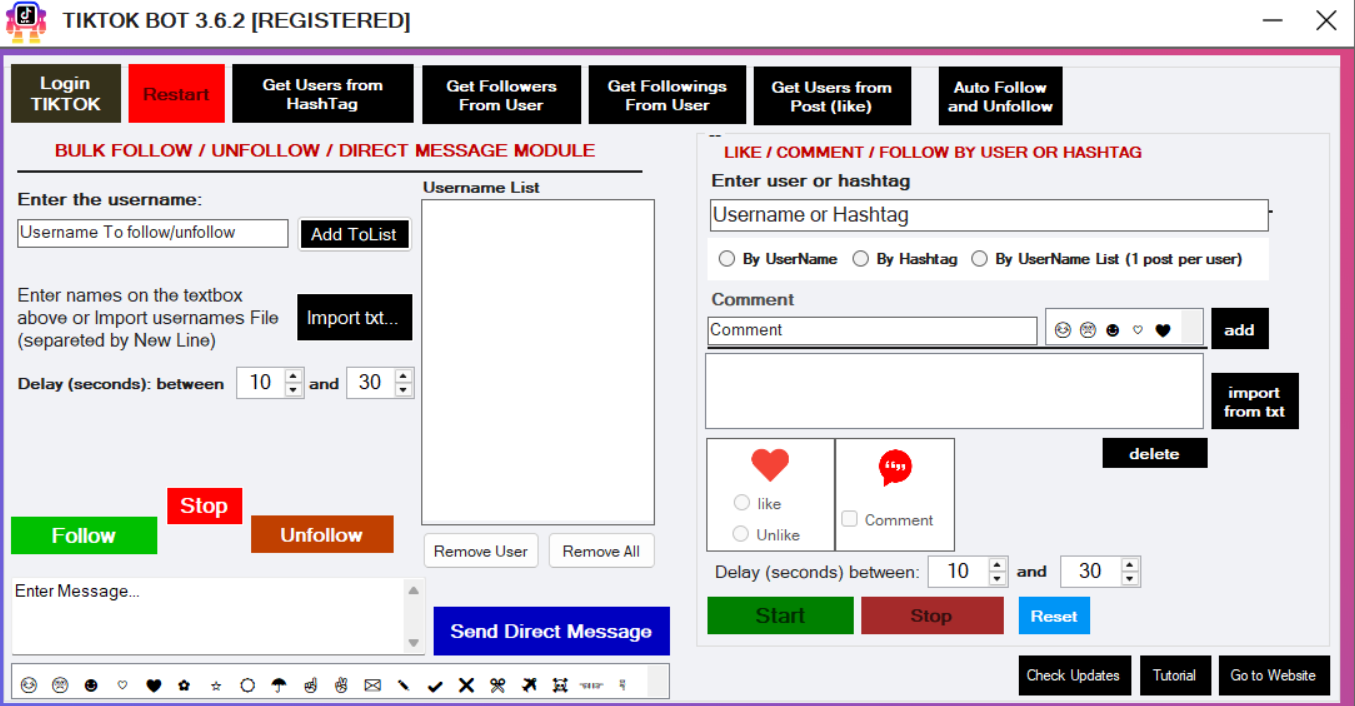Insert the umbrella emoji from message emoji bar
Image resolution: width=1355 pixels, height=706 pixels.
point(279,685)
